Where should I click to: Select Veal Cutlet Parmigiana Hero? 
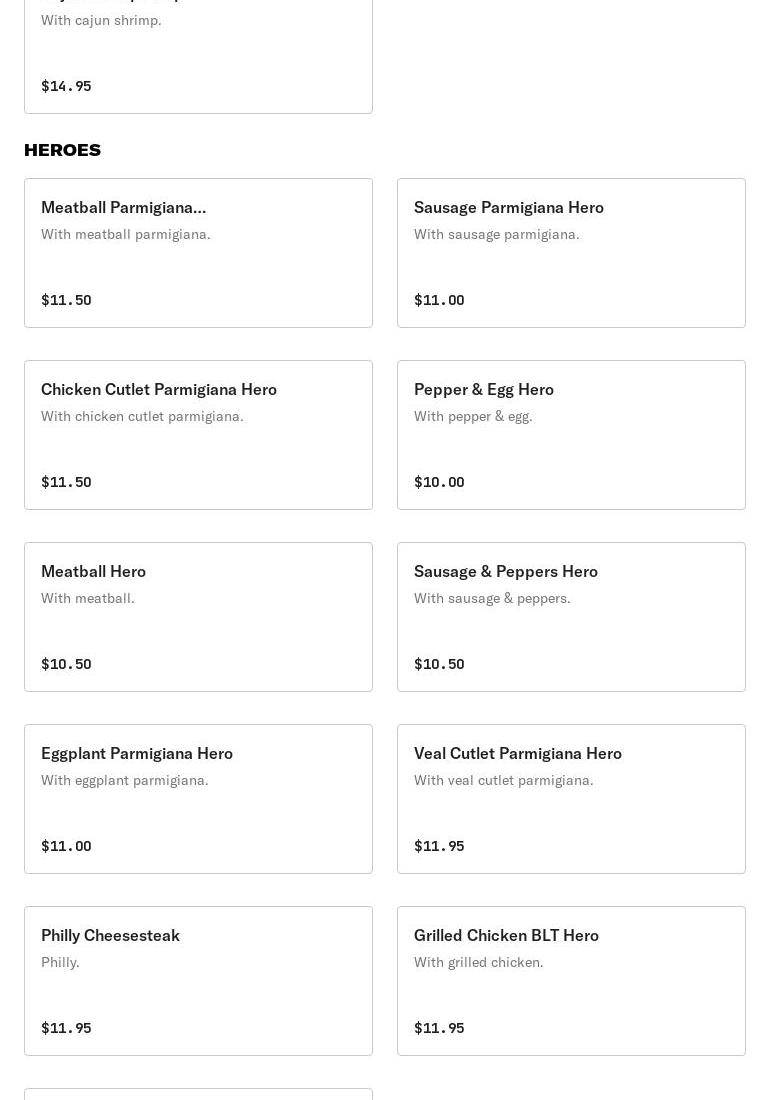tap(571, 798)
